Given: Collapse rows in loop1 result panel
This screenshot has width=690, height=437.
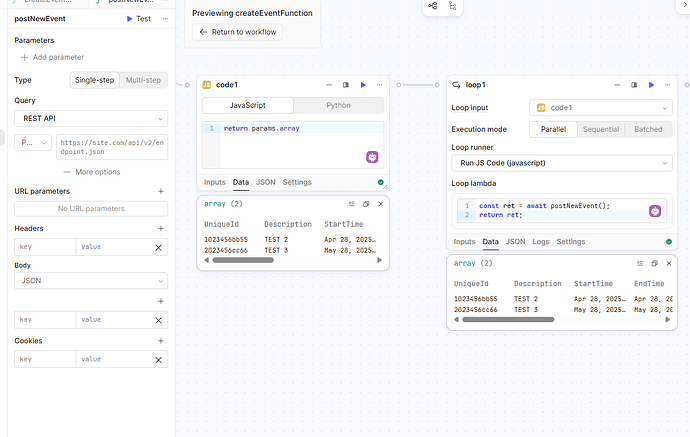Looking at the screenshot, I should [x=640, y=263].
